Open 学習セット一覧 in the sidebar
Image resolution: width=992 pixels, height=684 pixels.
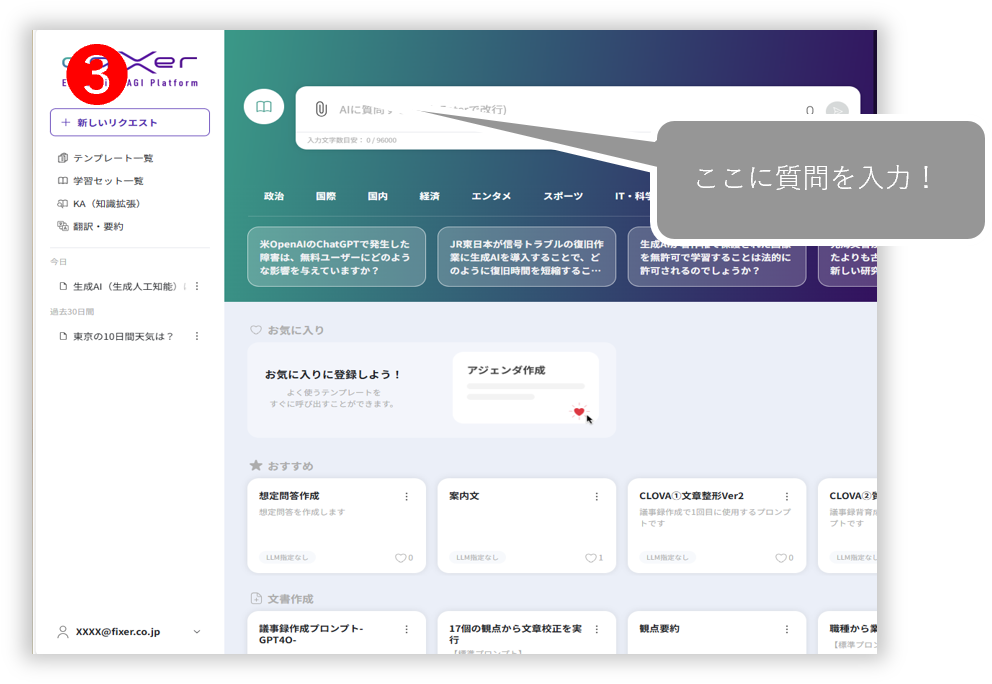coord(107,181)
